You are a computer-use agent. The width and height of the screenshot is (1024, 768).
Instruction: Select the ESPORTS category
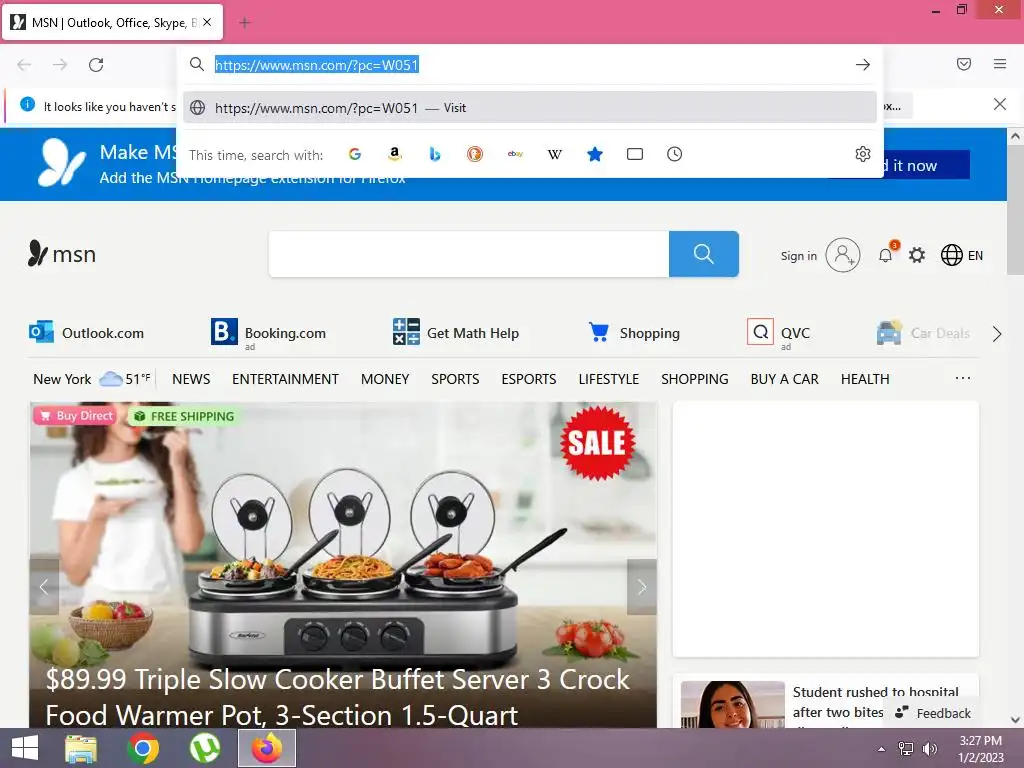(x=529, y=379)
